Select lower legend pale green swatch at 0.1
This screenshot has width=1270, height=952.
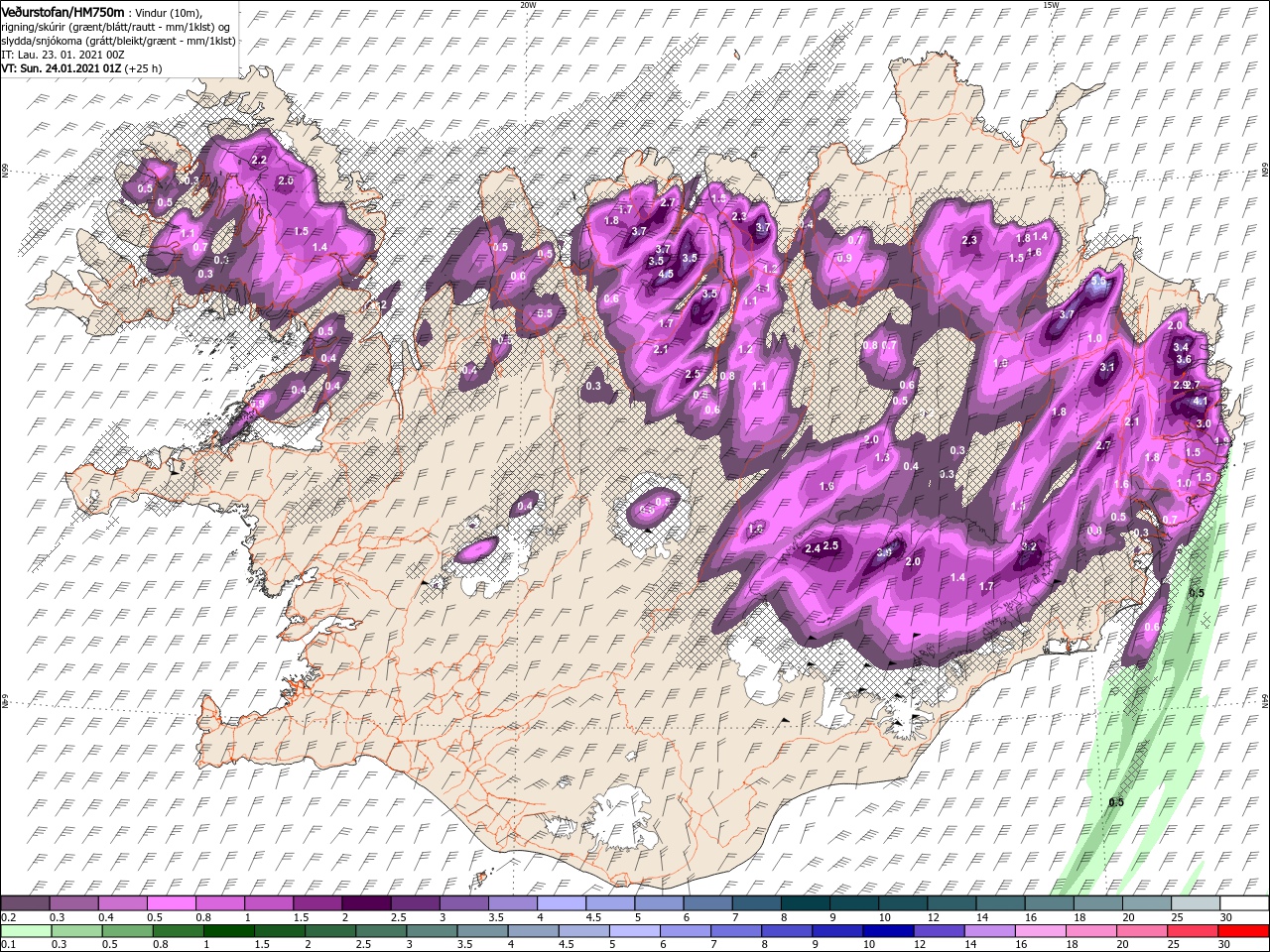pos(25,931)
